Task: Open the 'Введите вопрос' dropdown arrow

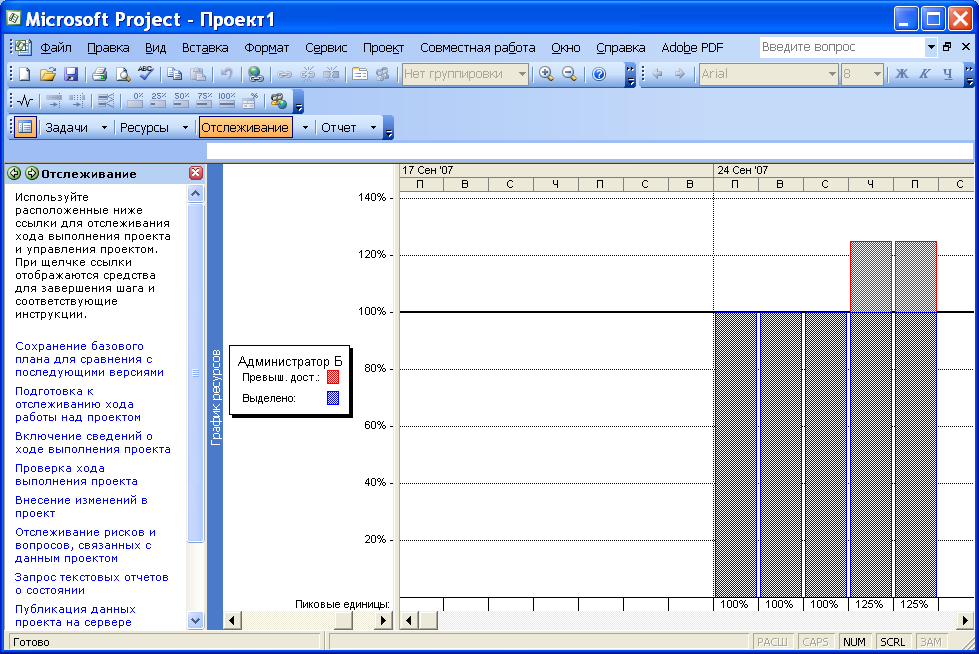Action: click(931, 47)
